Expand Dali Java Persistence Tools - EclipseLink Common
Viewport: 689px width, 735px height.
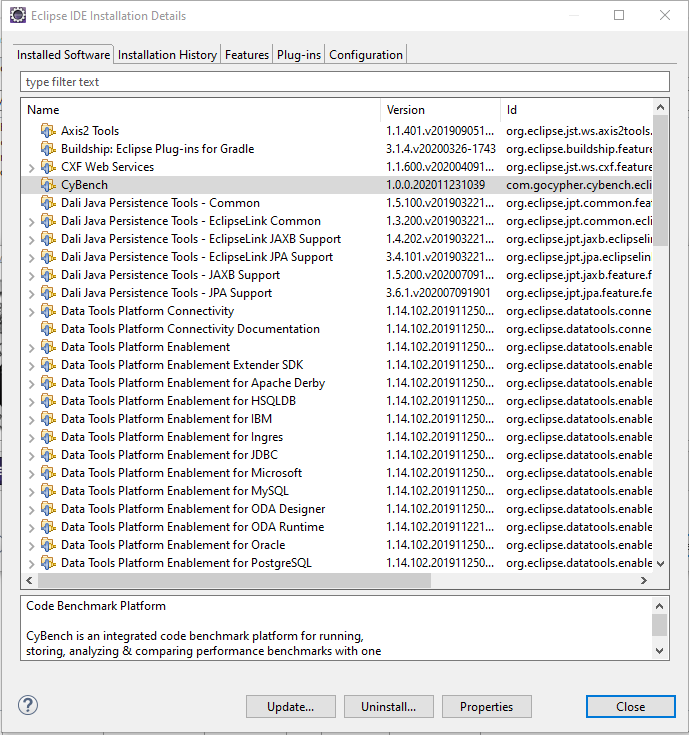(31, 222)
